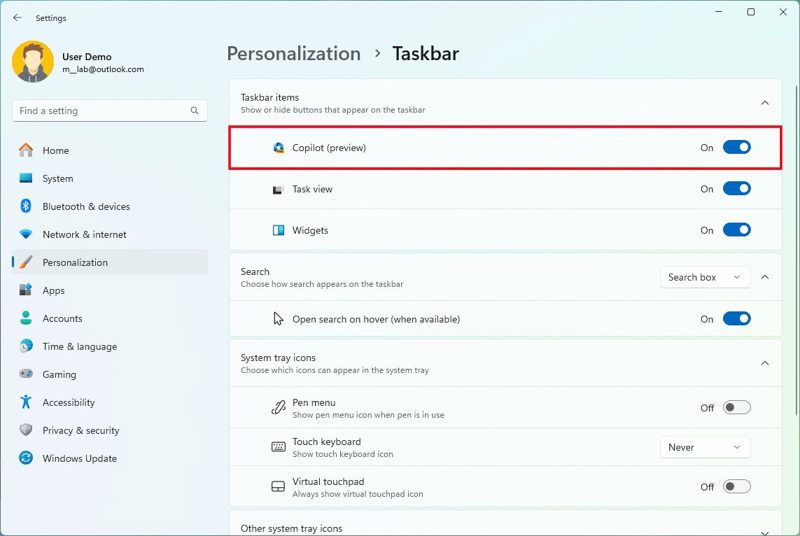The width and height of the screenshot is (800, 536).
Task: Click the Task view icon
Action: 278,190
